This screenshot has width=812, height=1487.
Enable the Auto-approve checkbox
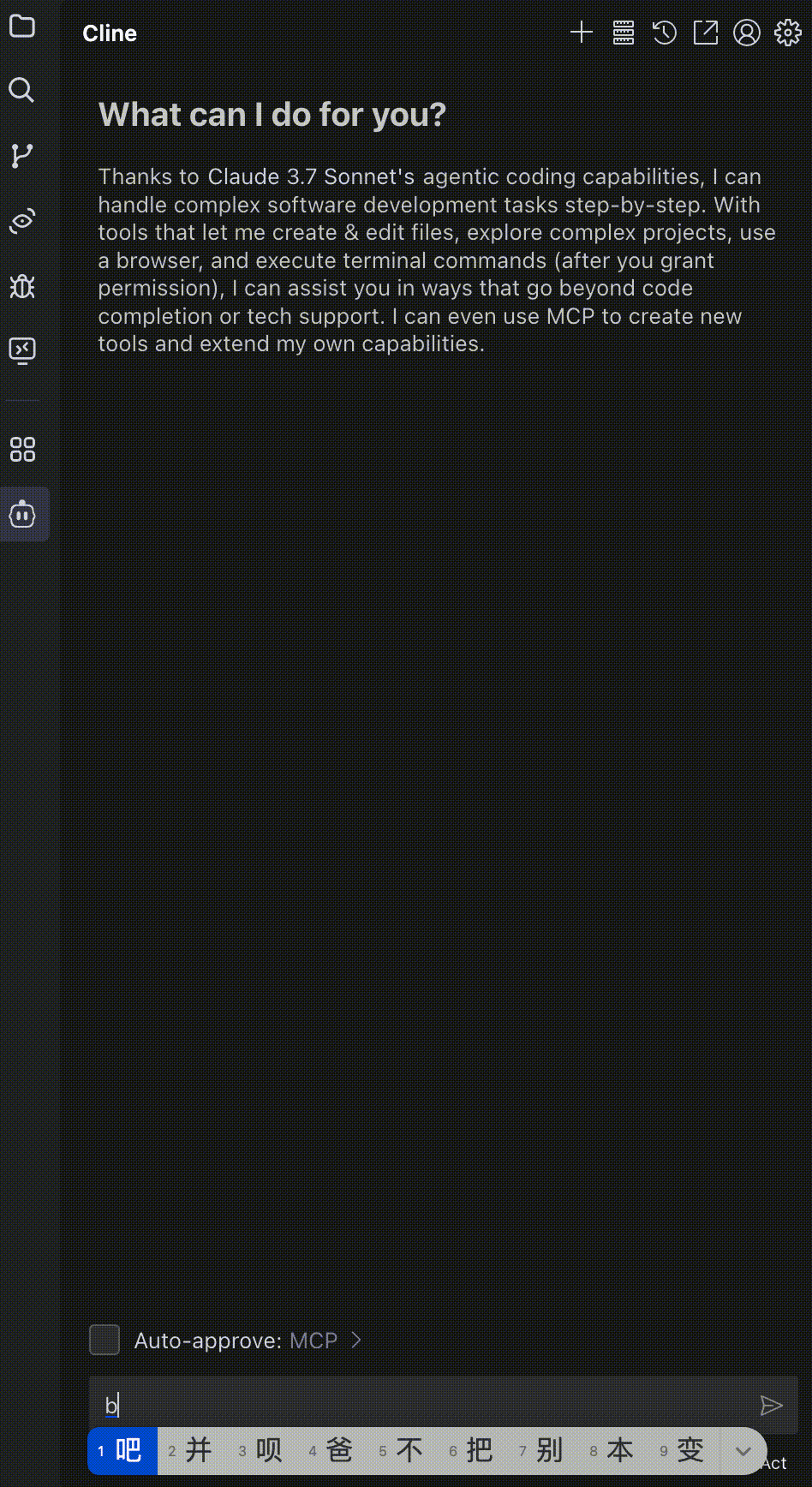pos(104,1340)
